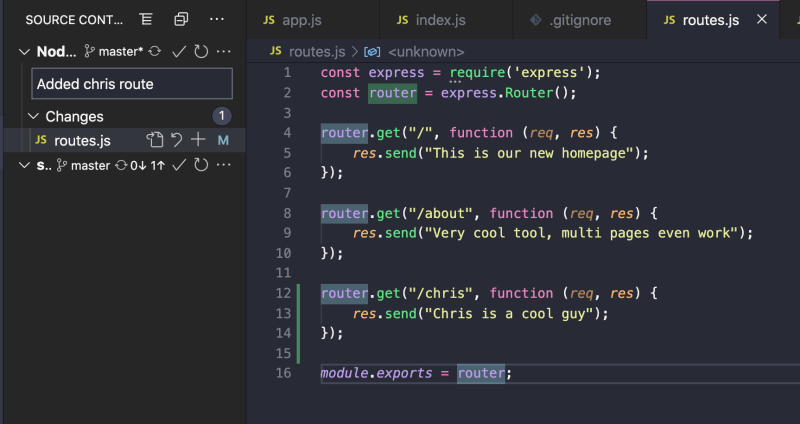Viewport: 800px width, 424px height.
Task: Switch to the app.js tab
Action: 313,20
